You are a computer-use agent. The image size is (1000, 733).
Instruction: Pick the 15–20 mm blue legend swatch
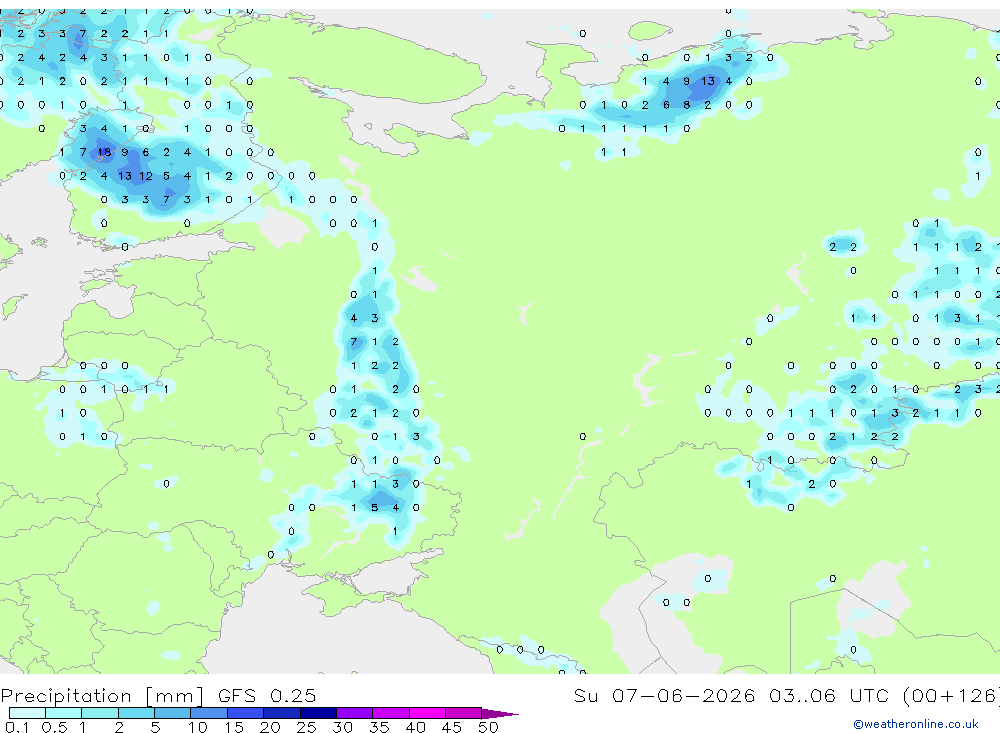pos(245,713)
